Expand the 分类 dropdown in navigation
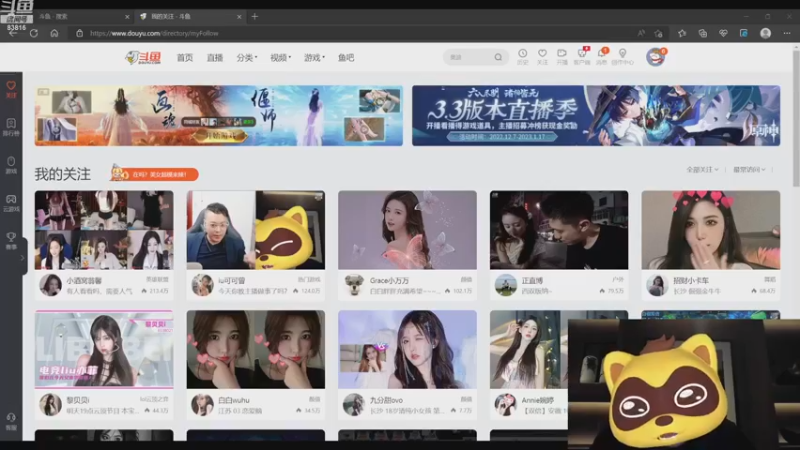 [x=247, y=58]
